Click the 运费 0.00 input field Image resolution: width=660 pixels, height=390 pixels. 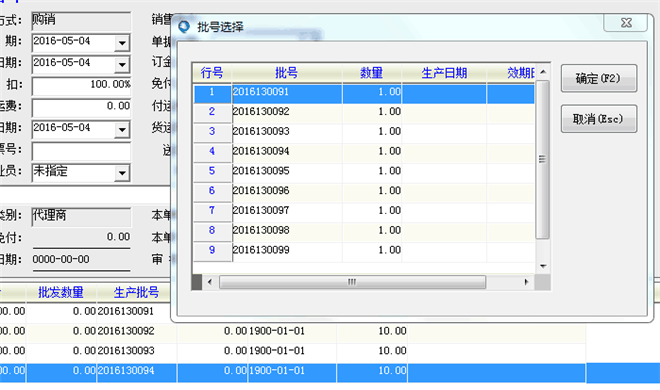81,108
